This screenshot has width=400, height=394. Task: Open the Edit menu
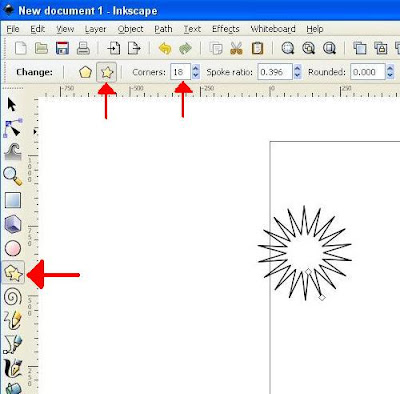tap(37, 29)
